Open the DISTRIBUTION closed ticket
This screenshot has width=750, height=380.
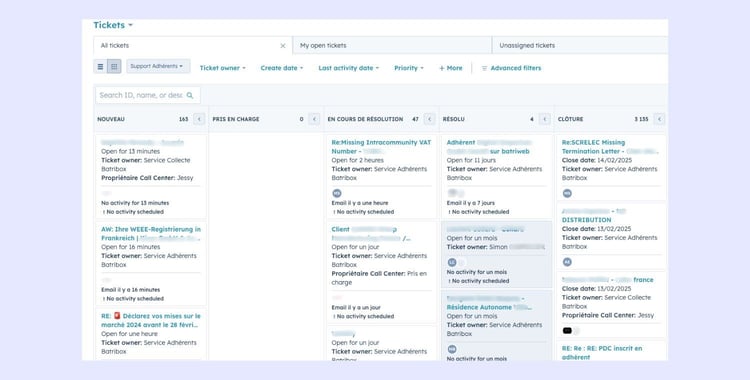[x=594, y=215]
